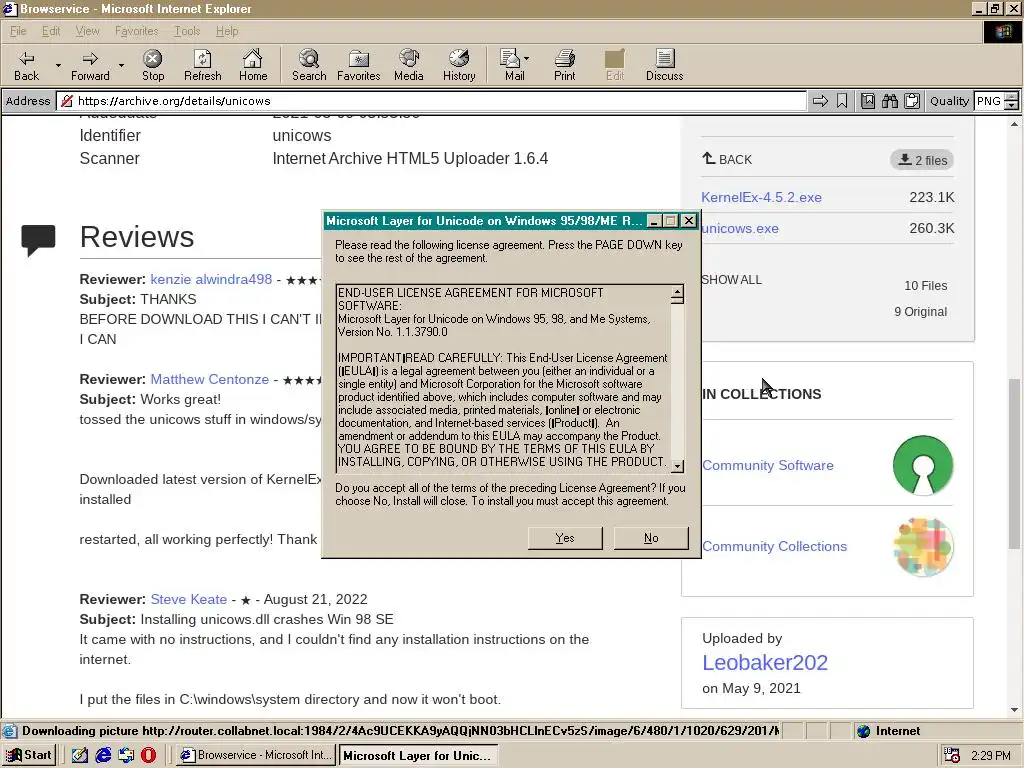Viewport: 1024px width, 768px height.
Task: Open the Discuss toolbar button
Action: click(664, 65)
